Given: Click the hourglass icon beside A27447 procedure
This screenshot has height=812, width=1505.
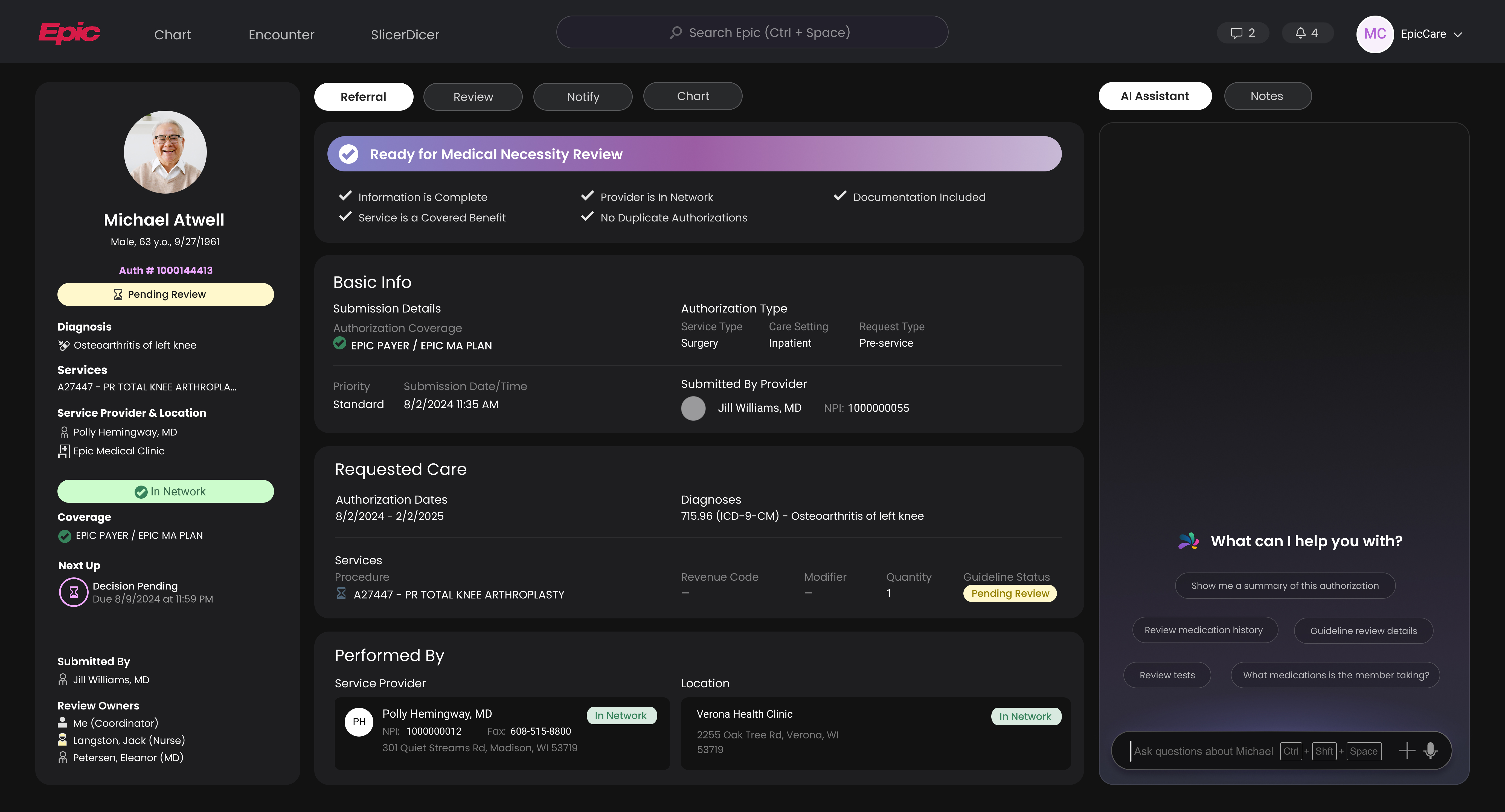Looking at the screenshot, I should click(341, 594).
